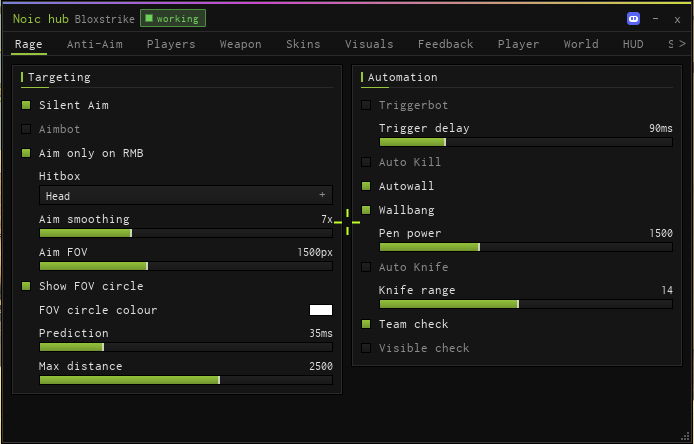Click the Hitbox label text
This screenshot has height=444, width=694.
(x=60, y=176)
